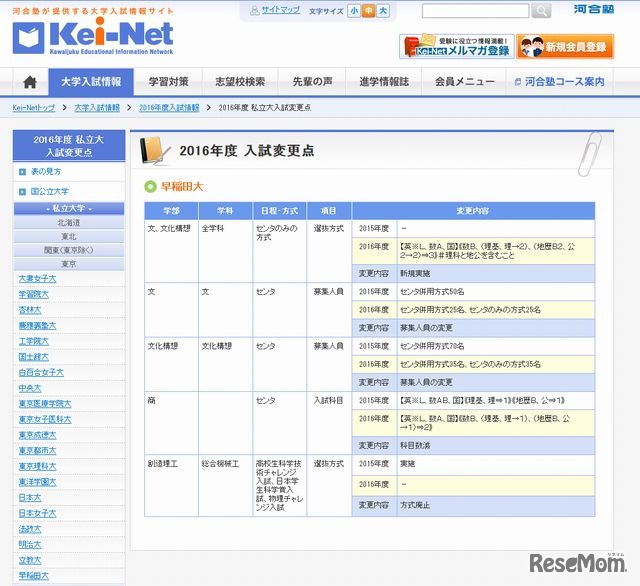Viewport: 640px width, 586px height.
Task: Open 工学院大 link
Action: 33,342
